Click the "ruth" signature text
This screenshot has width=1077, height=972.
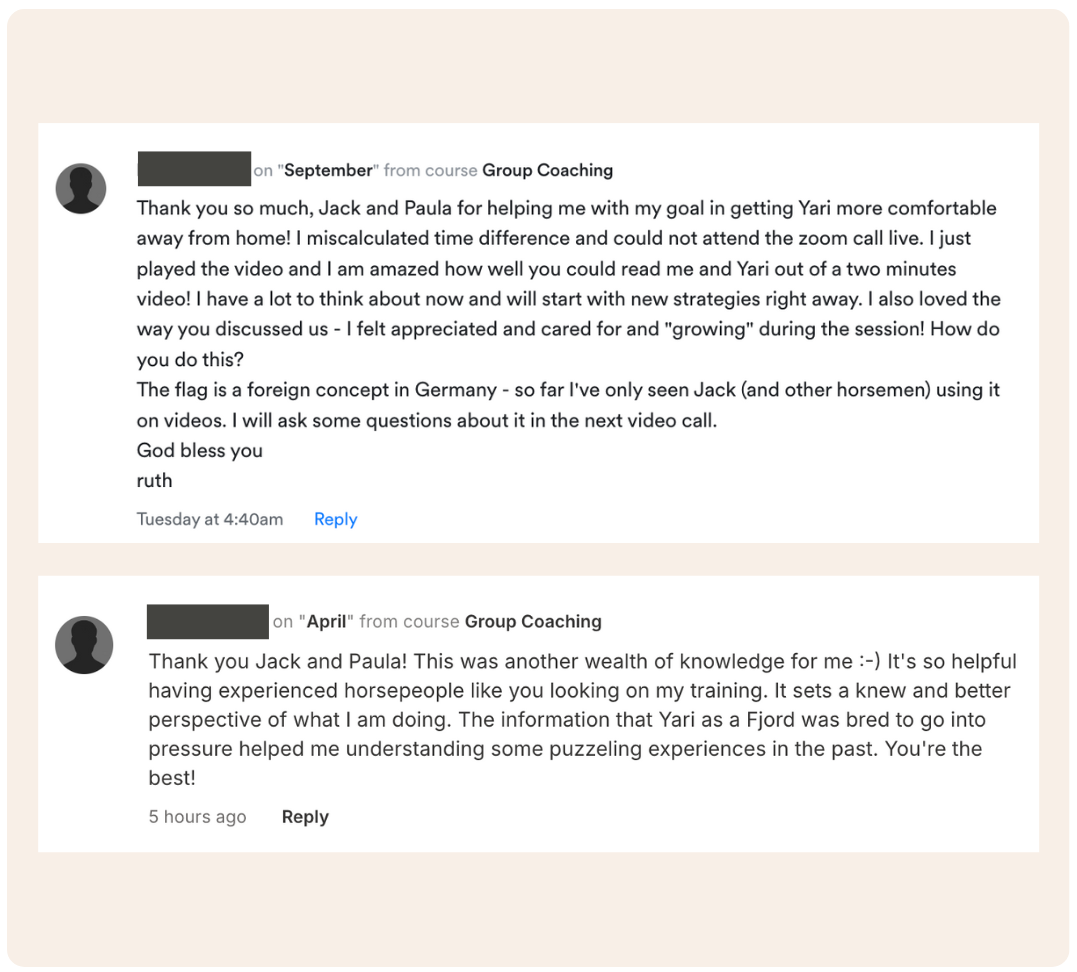click(154, 480)
